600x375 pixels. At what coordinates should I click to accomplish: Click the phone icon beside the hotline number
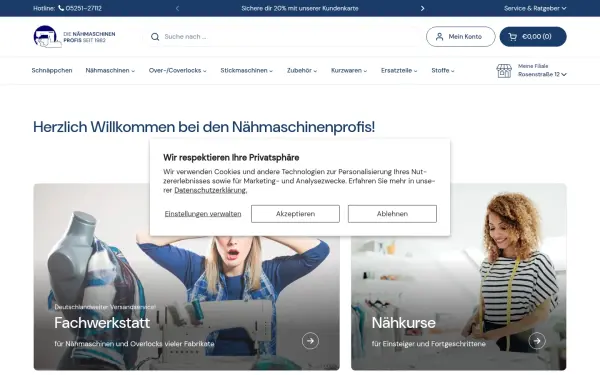[x=61, y=8]
